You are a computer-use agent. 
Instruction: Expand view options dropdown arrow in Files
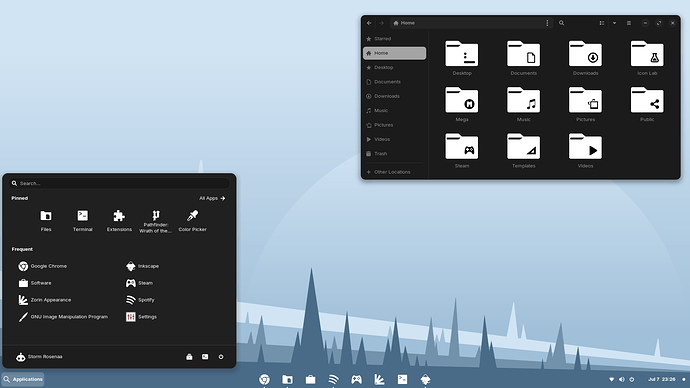614,23
